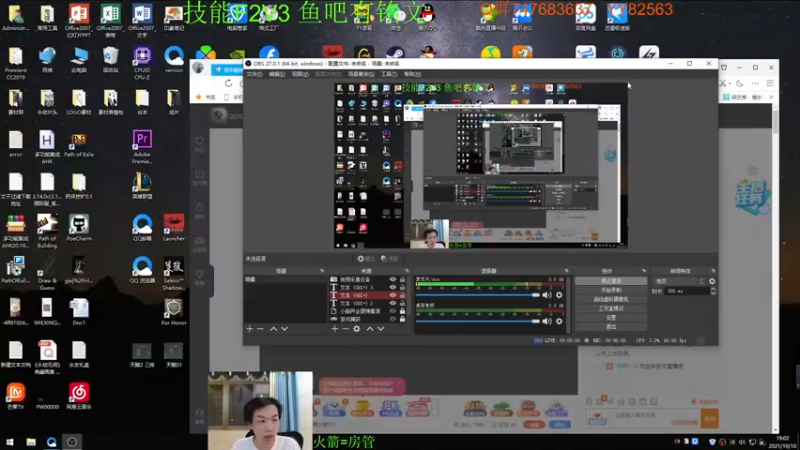
Task: Toggle visibility of 文本 (GDI+) 2 source
Action: click(x=392, y=303)
